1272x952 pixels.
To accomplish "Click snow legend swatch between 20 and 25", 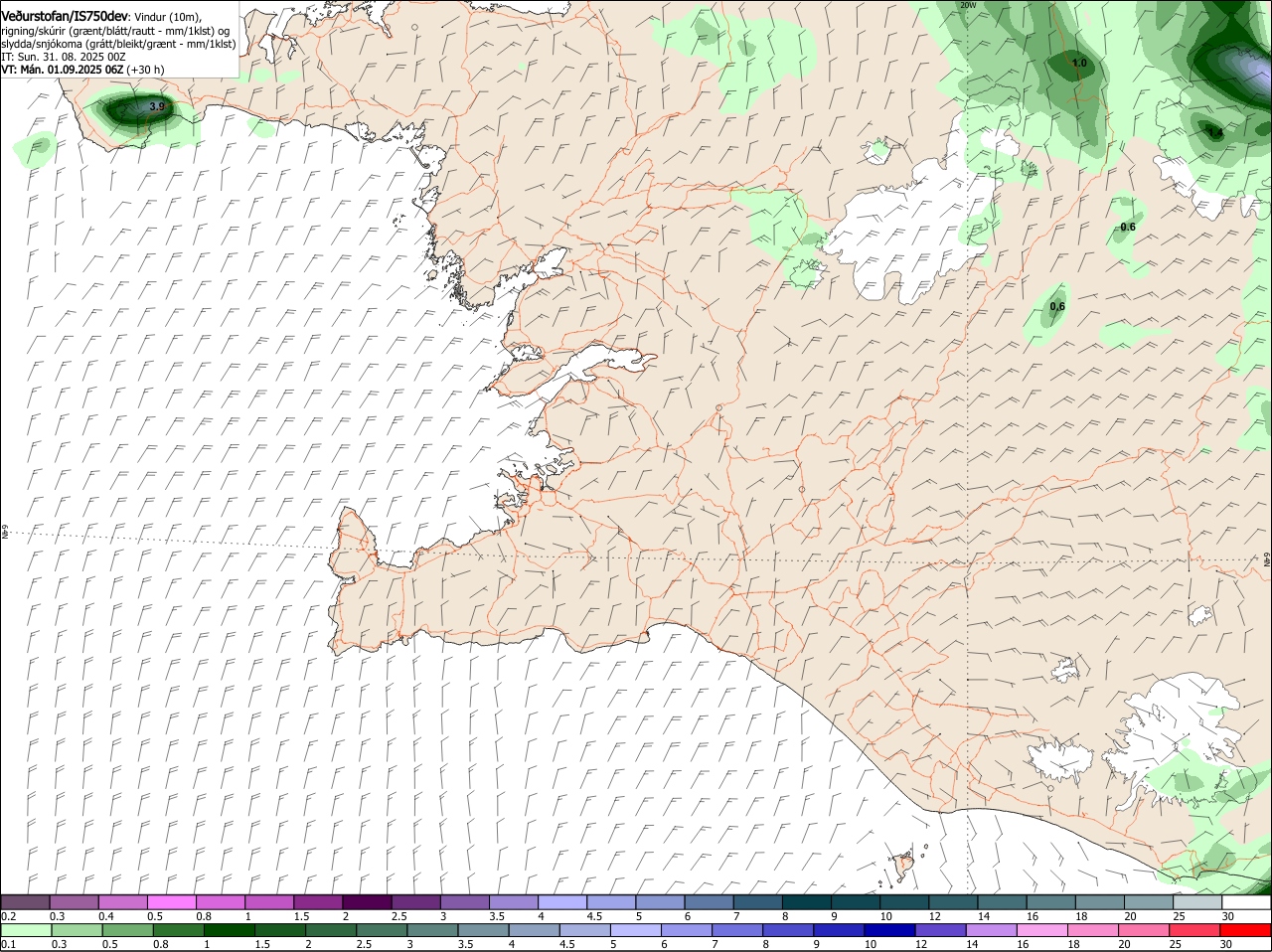I will point(1149,901).
